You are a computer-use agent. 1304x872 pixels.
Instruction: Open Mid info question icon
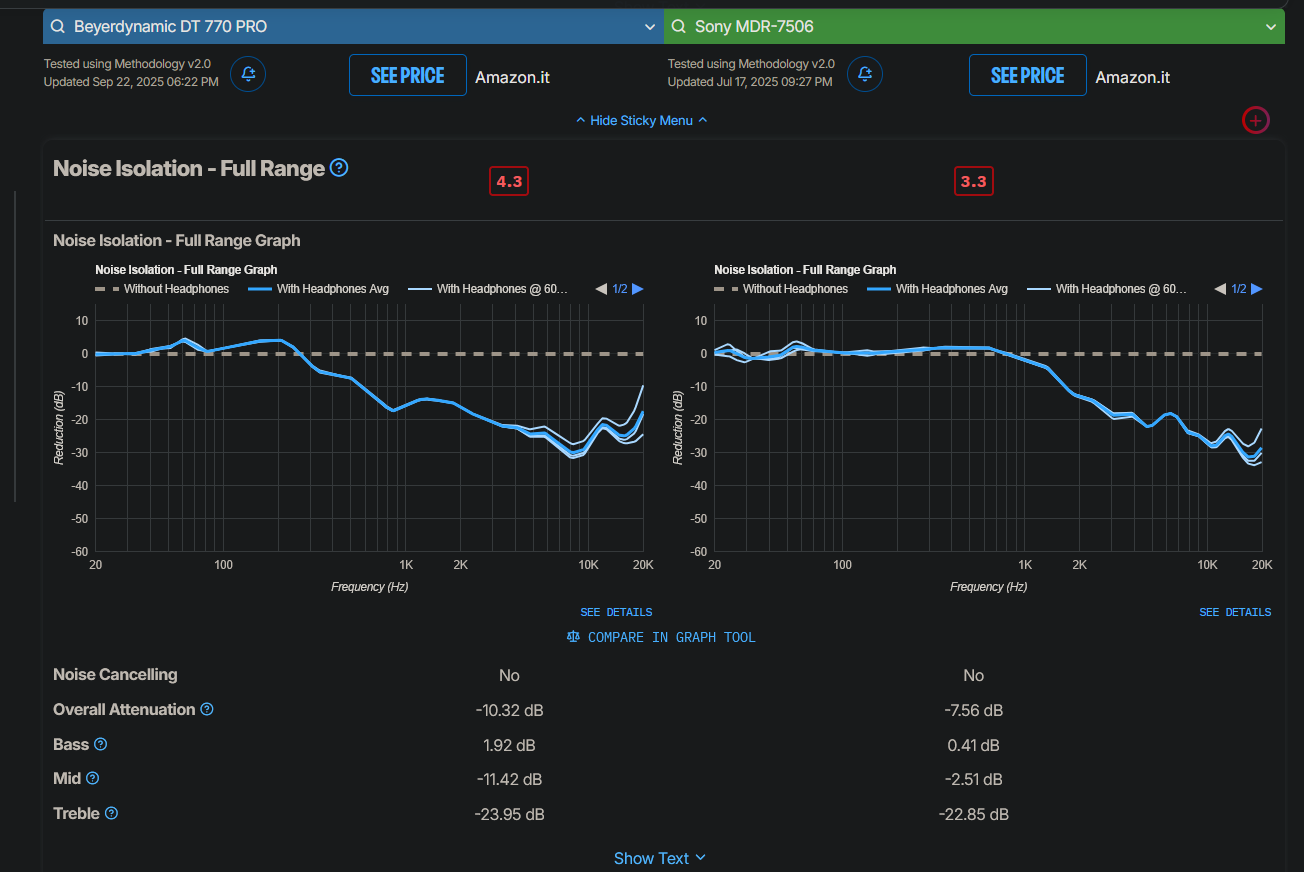tap(93, 778)
